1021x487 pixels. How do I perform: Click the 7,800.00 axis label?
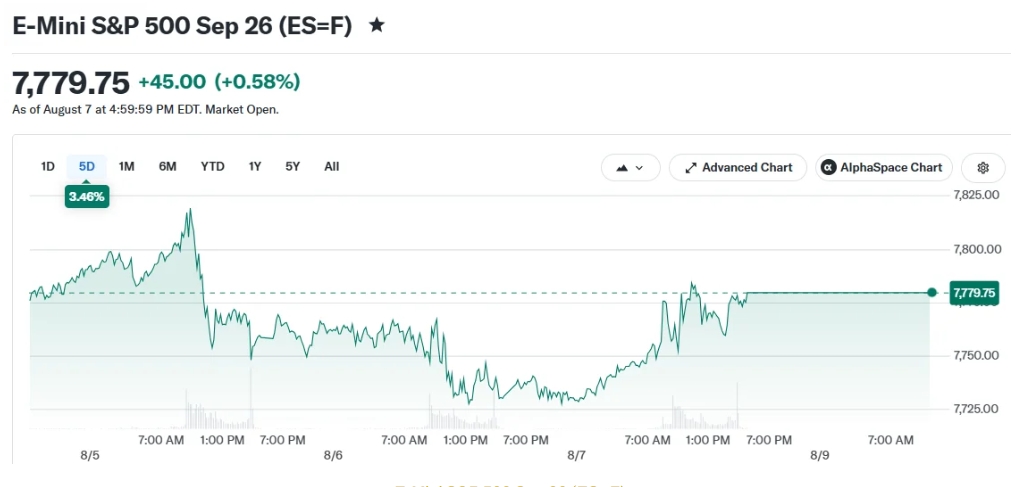tap(976, 249)
